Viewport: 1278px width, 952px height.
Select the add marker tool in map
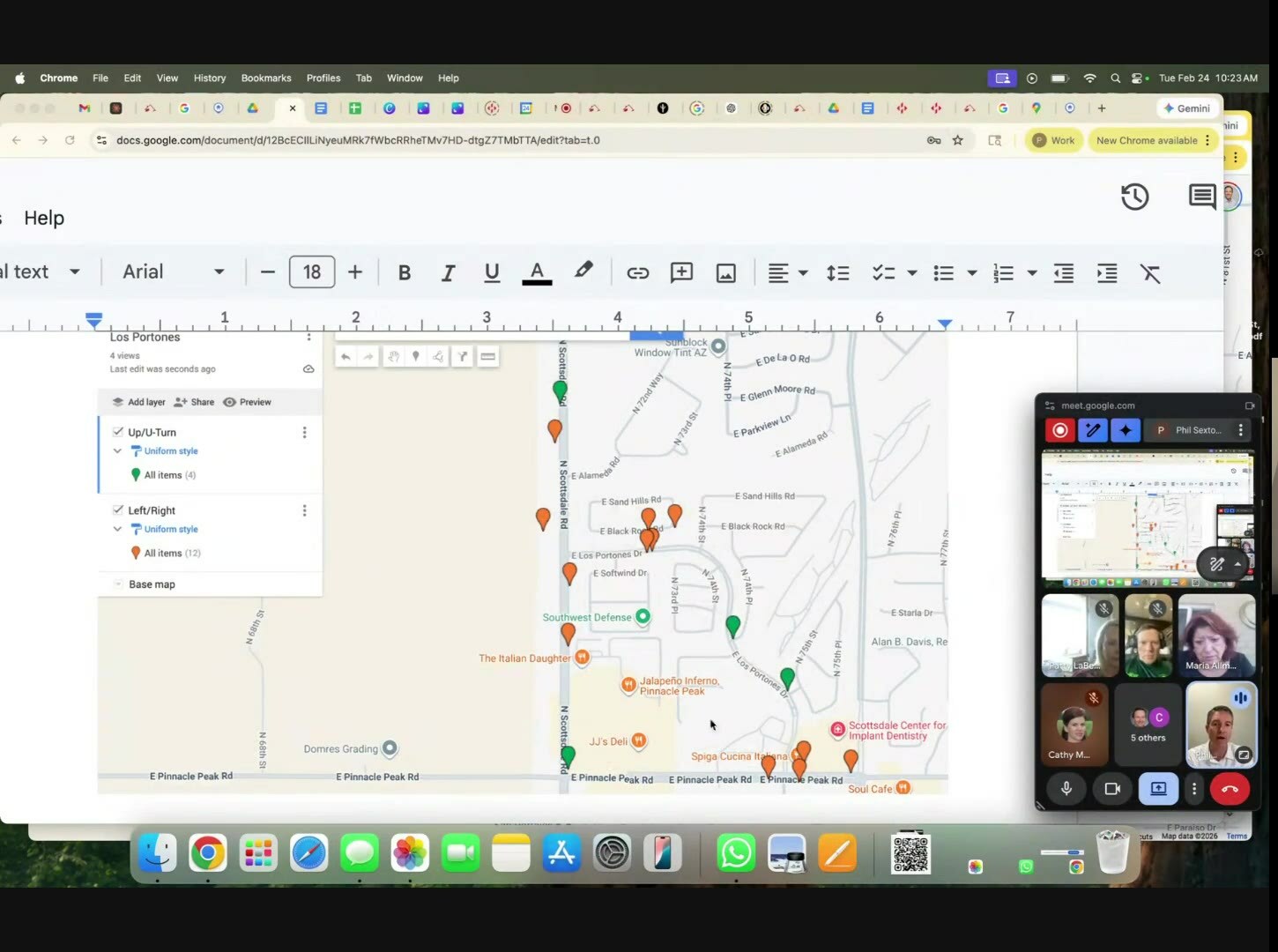(x=416, y=356)
